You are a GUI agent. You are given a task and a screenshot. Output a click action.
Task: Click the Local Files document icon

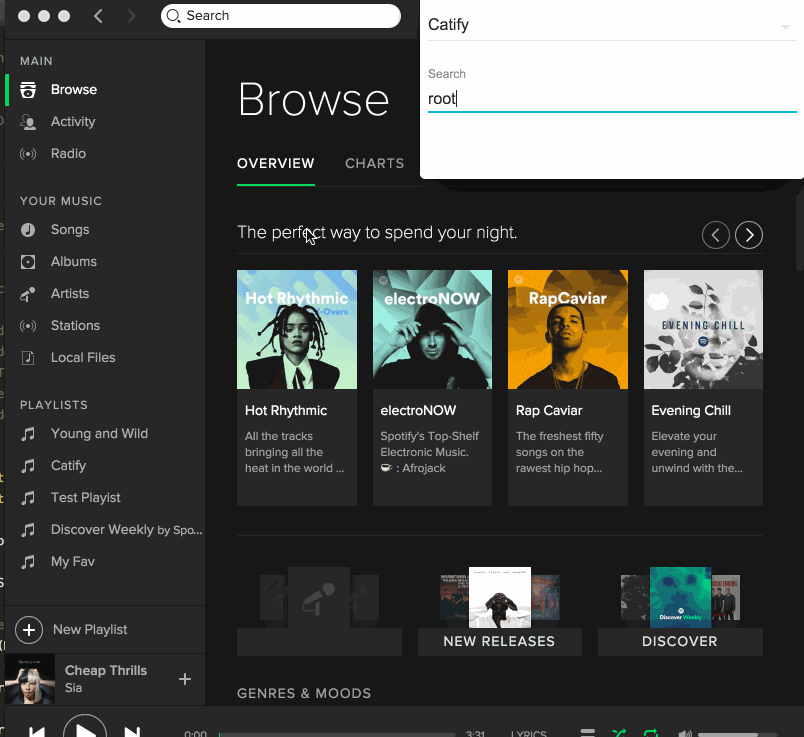click(28, 357)
